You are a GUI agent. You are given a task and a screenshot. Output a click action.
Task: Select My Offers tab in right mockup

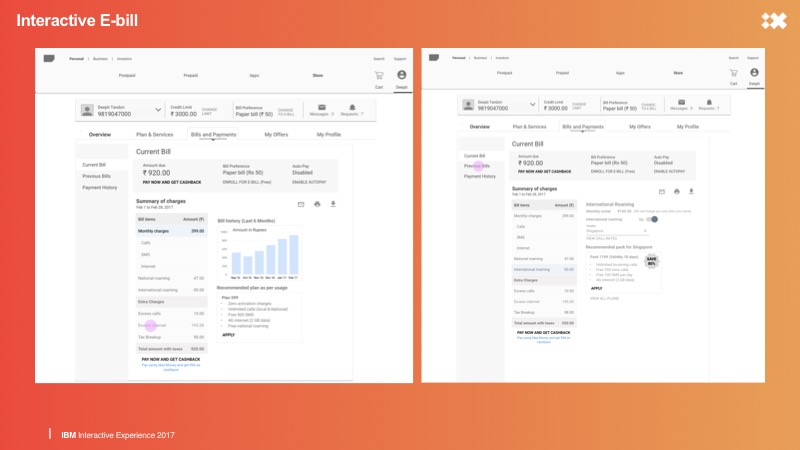[x=640, y=127]
